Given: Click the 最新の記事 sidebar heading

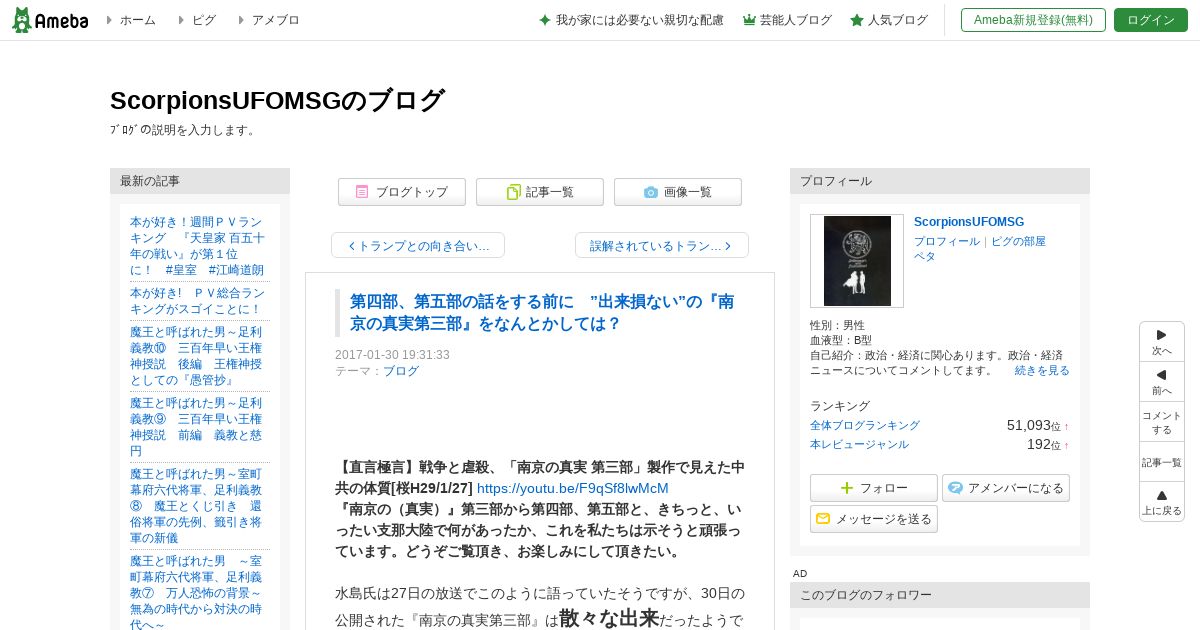Looking at the screenshot, I should pyautogui.click(x=200, y=181).
